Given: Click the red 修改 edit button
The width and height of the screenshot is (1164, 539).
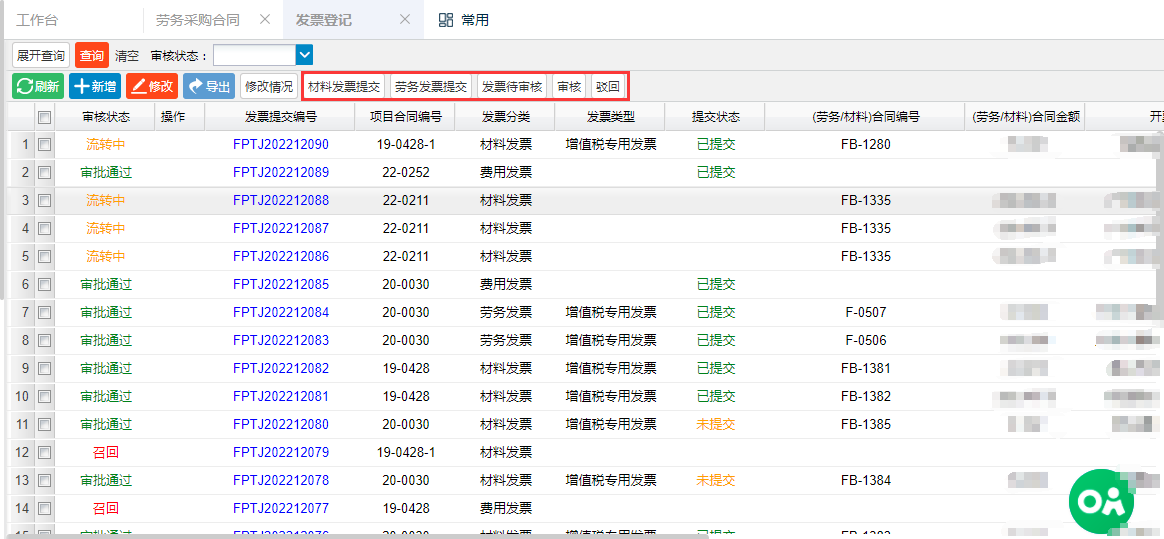Looking at the screenshot, I should click(x=152, y=87).
